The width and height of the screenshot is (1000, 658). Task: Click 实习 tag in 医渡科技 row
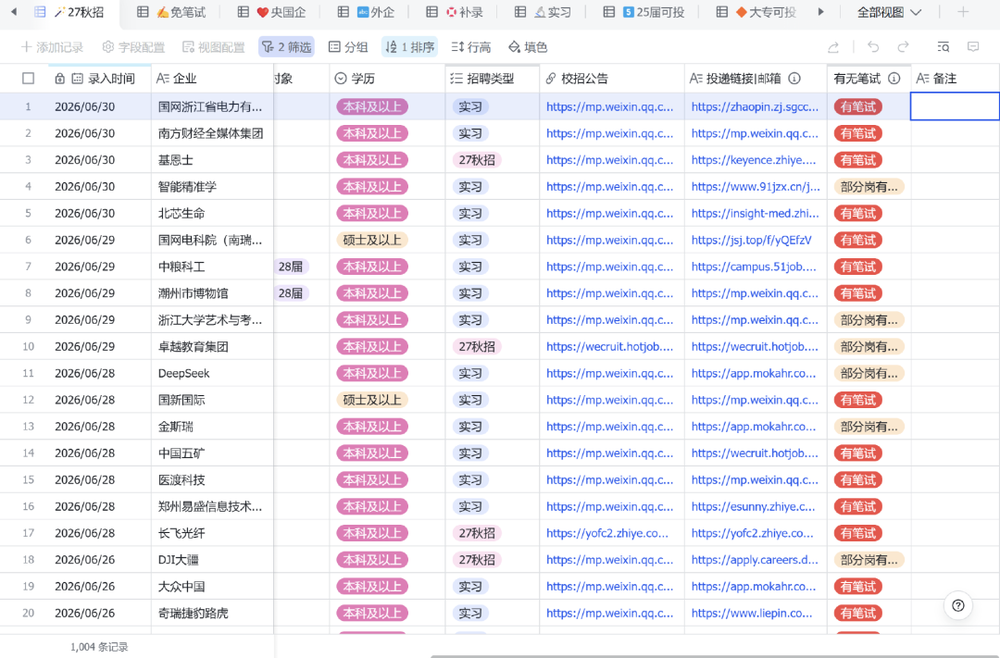tap(470, 480)
